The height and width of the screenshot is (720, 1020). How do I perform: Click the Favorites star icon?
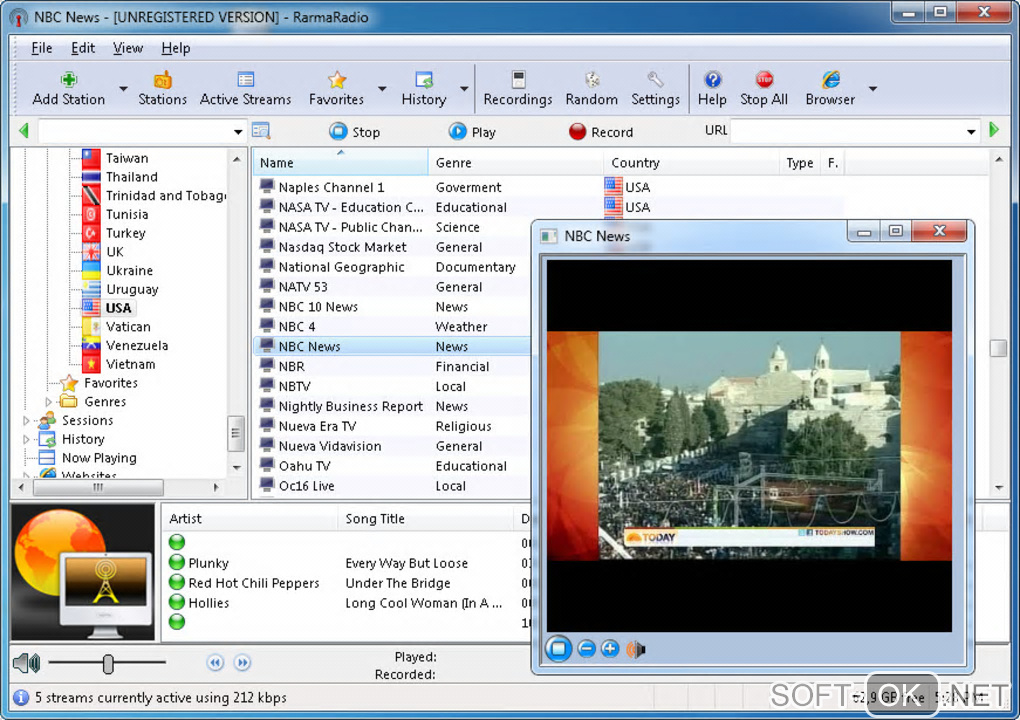pyautogui.click(x=337, y=80)
